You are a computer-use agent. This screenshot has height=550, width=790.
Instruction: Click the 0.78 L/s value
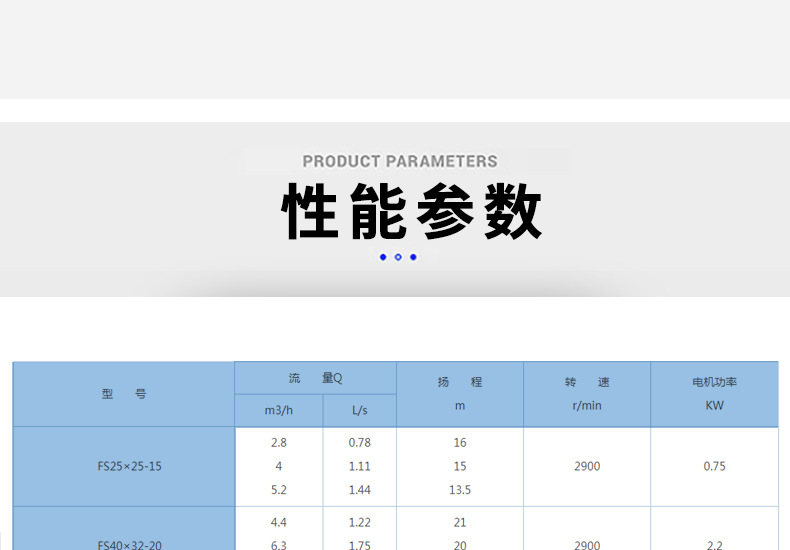pos(360,443)
